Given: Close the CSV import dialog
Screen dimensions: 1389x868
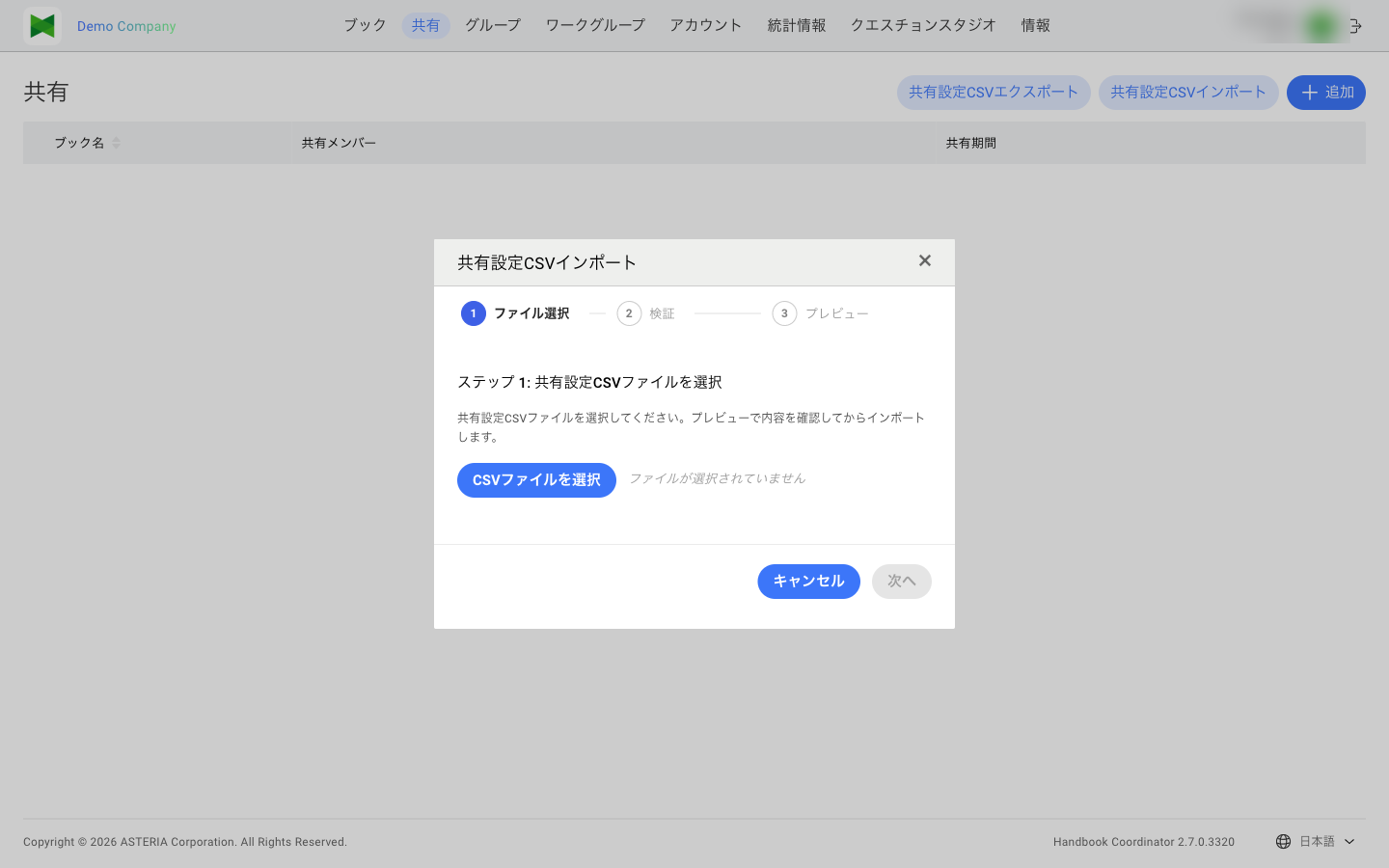Looking at the screenshot, I should coord(925,260).
